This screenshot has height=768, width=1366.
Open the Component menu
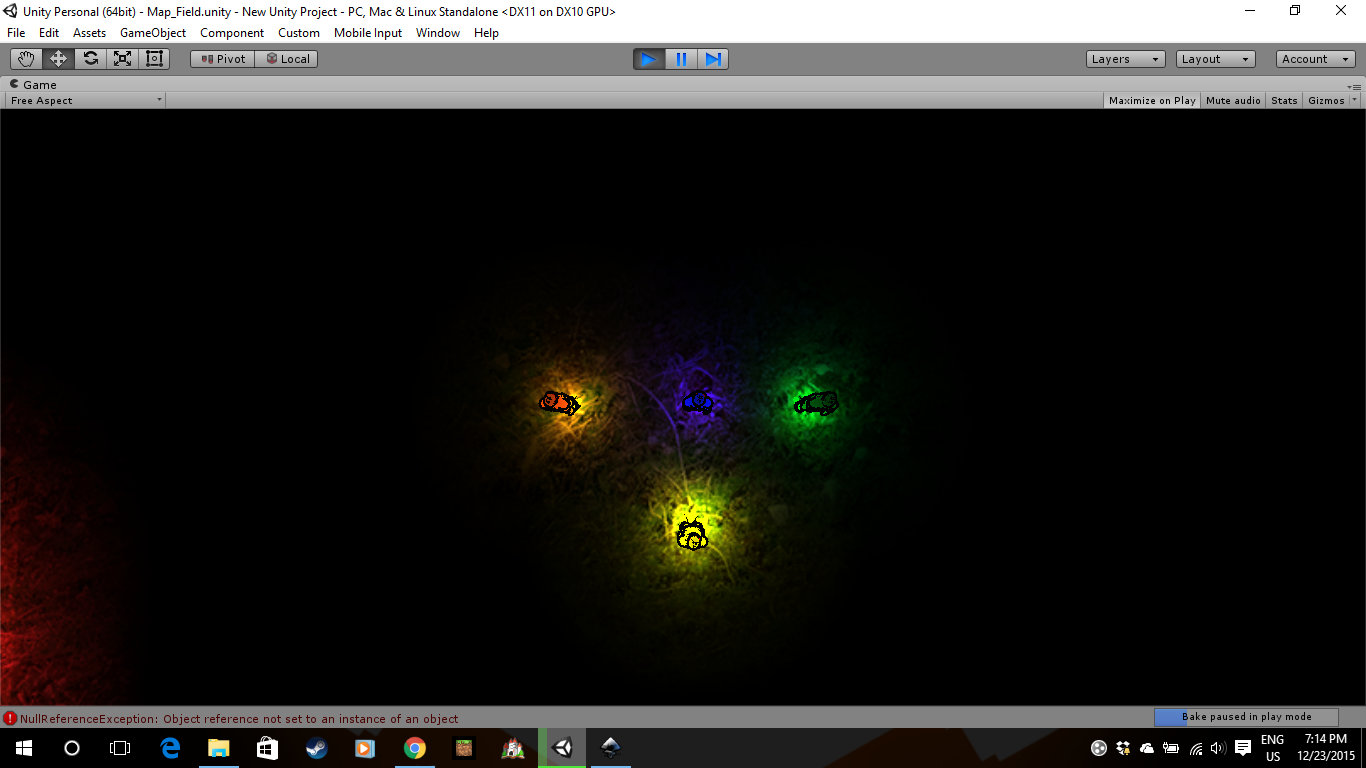coord(232,33)
